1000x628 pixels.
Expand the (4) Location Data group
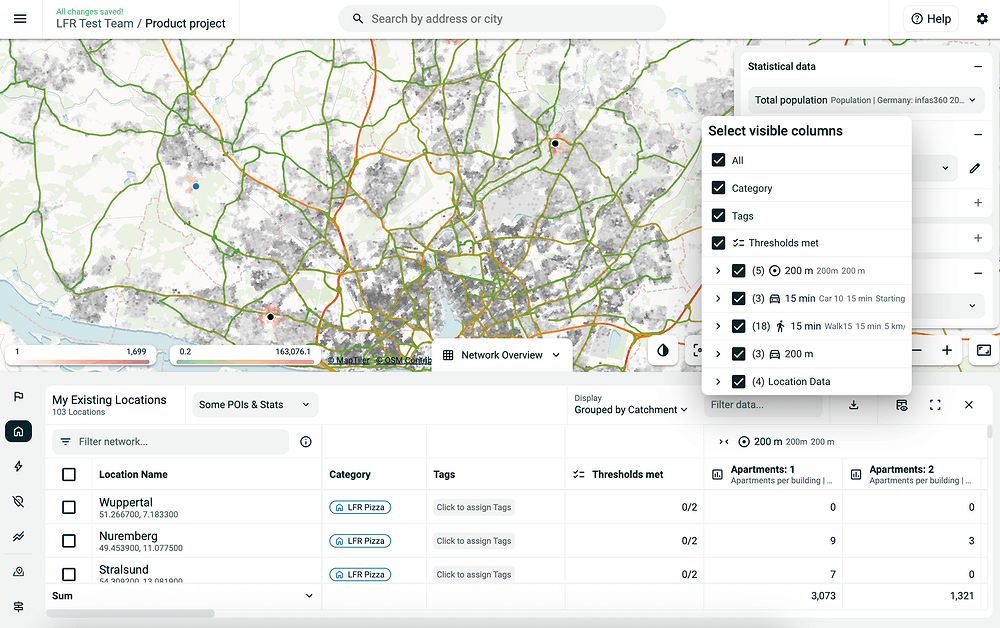point(718,381)
